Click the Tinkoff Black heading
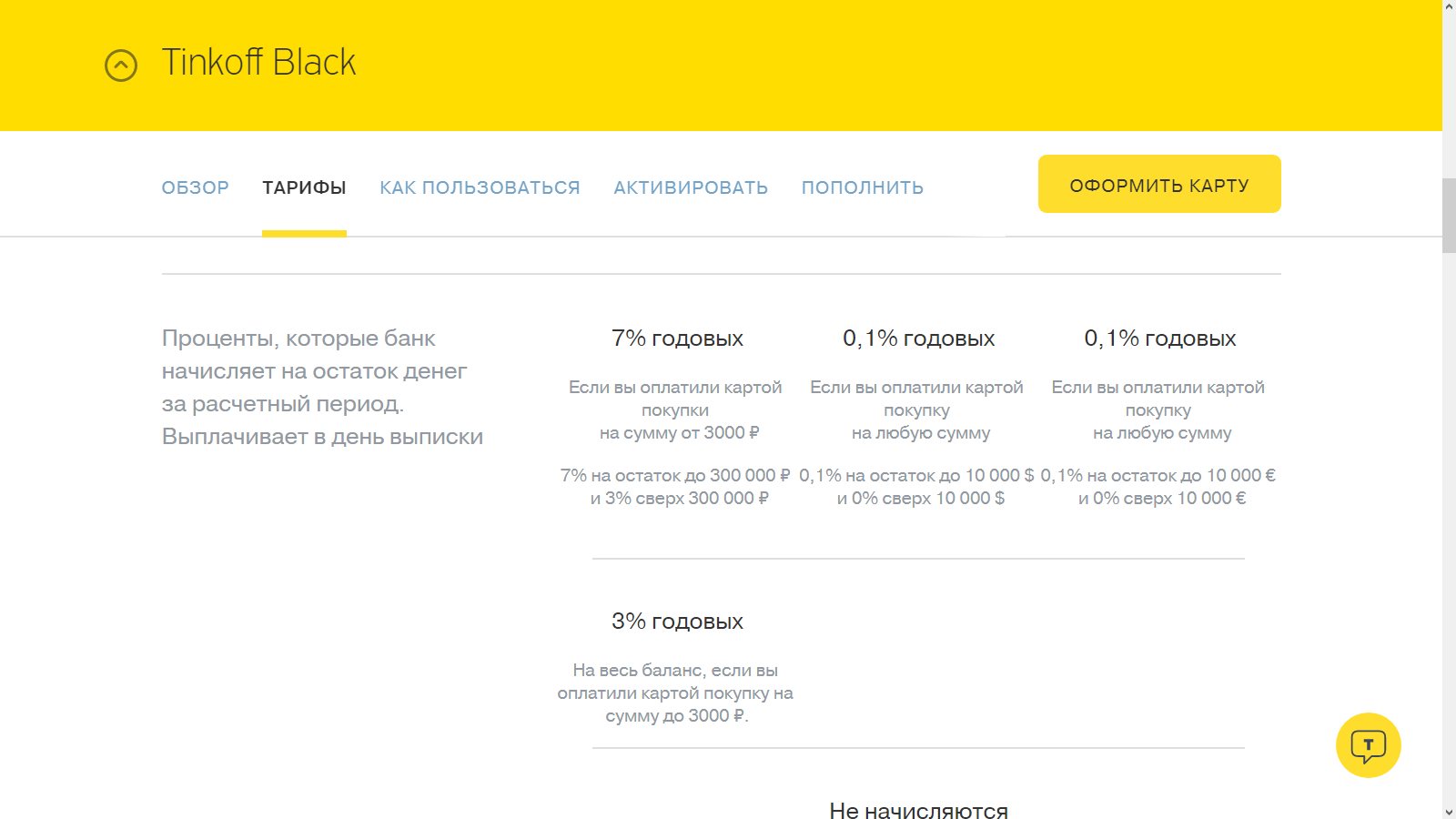Image resolution: width=1456 pixels, height=819 pixels. point(258,62)
